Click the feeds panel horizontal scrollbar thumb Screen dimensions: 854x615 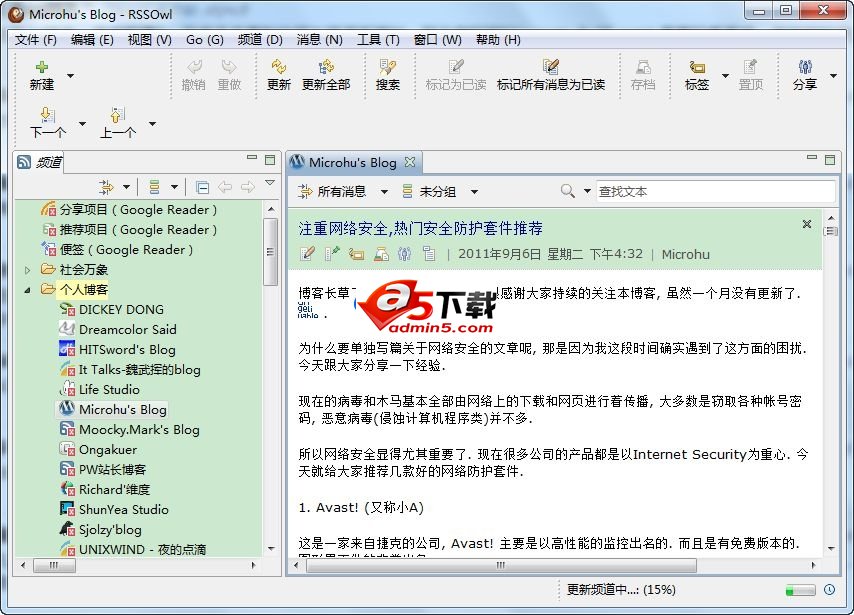[x=54, y=565]
